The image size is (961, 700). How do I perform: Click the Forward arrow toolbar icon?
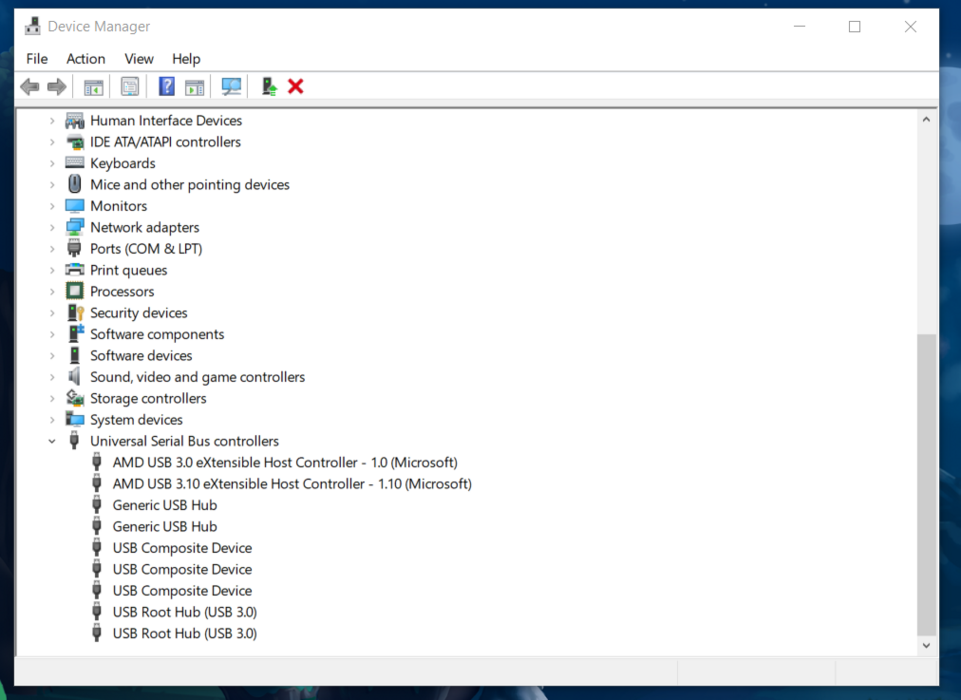pos(57,87)
